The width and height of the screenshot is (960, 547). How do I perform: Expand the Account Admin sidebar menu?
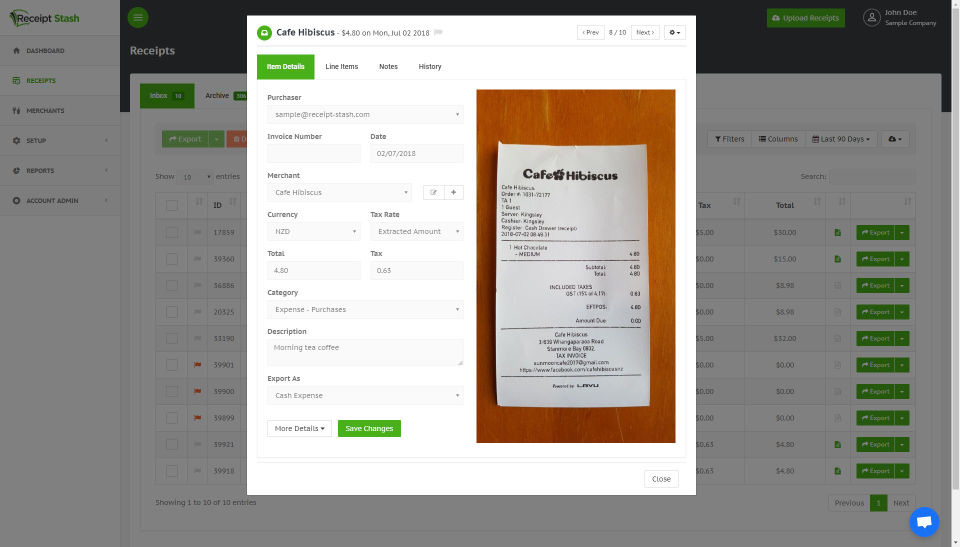59,200
